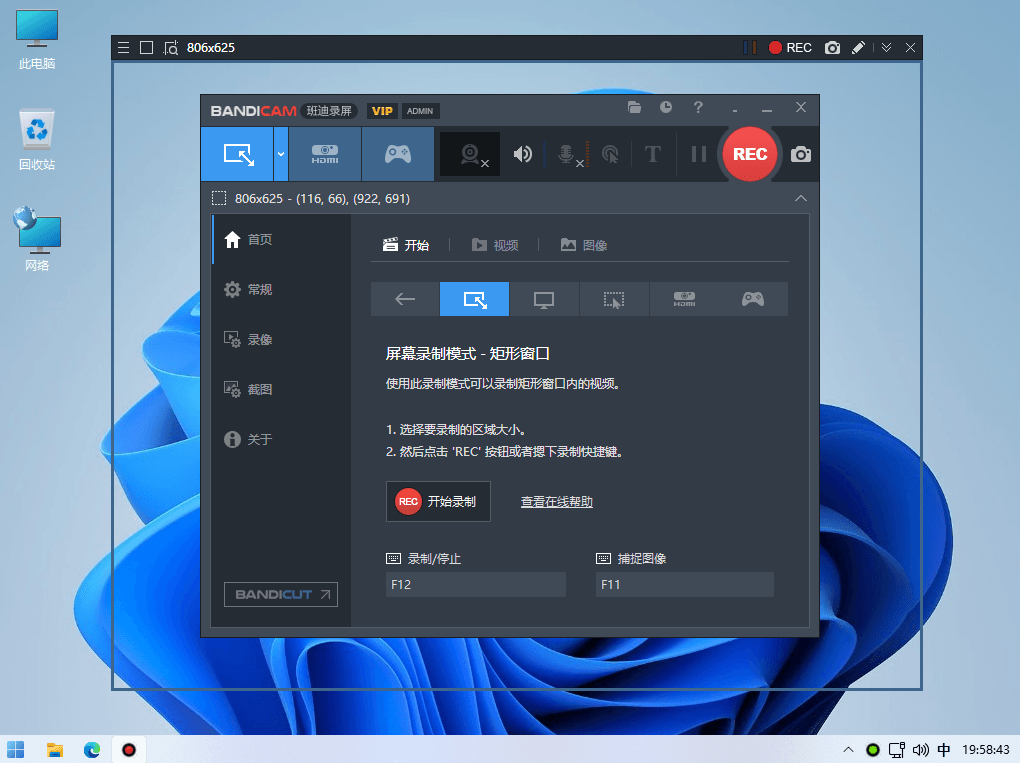Open the capture frame hamburger menu
Image resolution: width=1020 pixels, height=763 pixels.
pyautogui.click(x=123, y=47)
